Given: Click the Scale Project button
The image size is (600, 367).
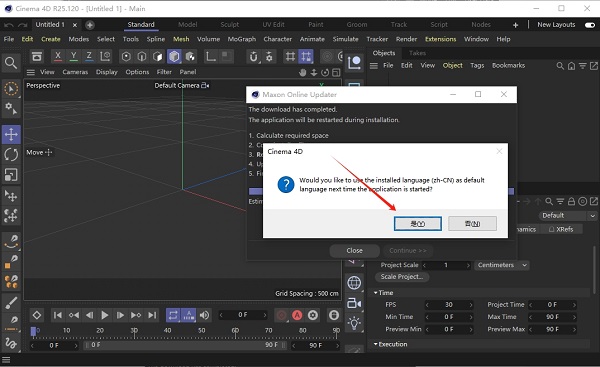Looking at the screenshot, I should coord(402,277).
